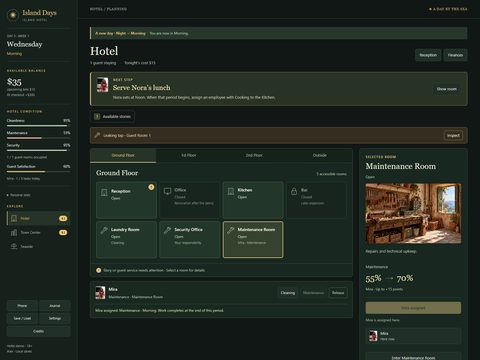Click the Kitchen room door icon
This screenshot has width=480, height=360.
click(x=231, y=191)
